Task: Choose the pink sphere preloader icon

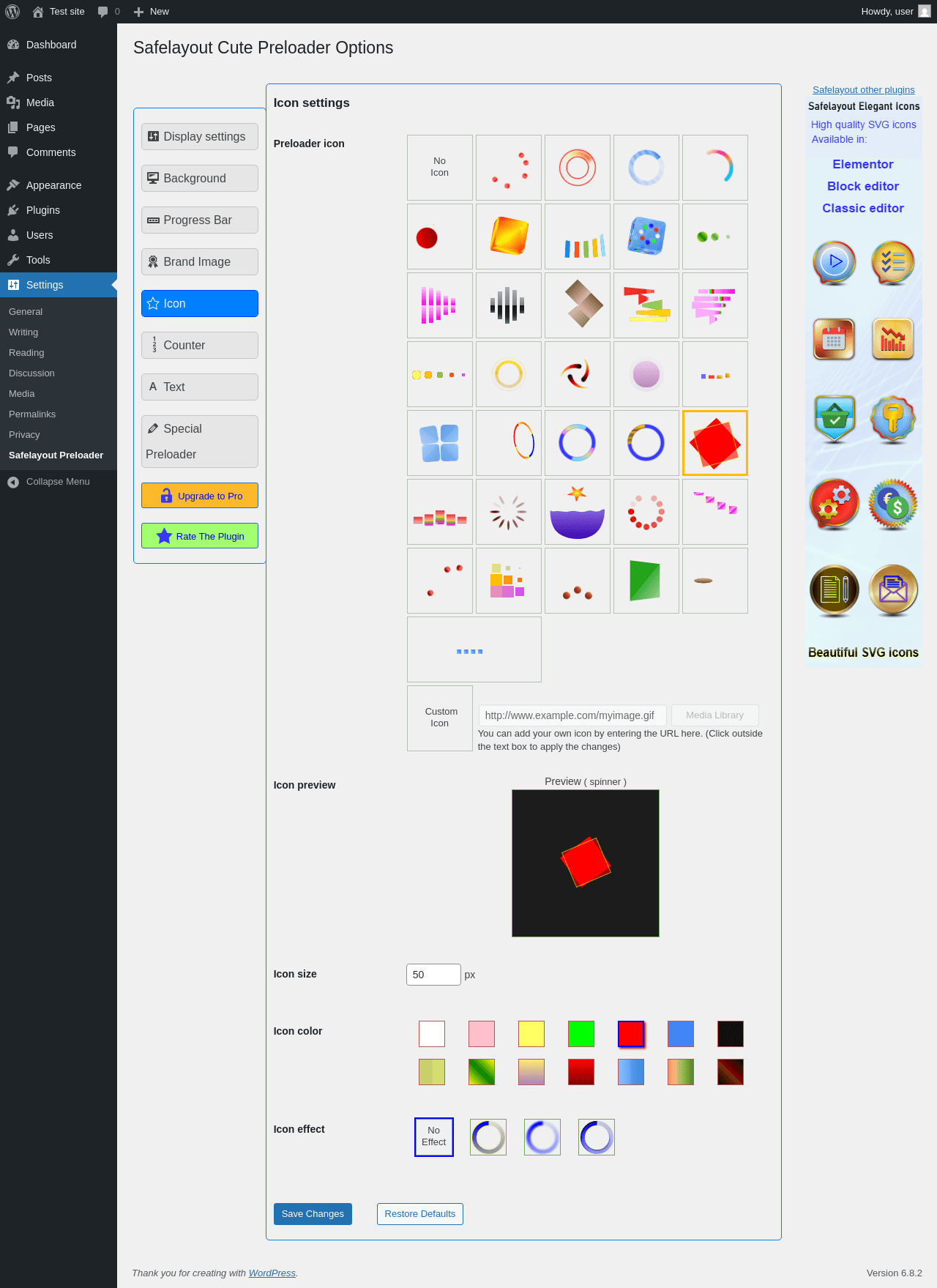Action: (x=646, y=374)
